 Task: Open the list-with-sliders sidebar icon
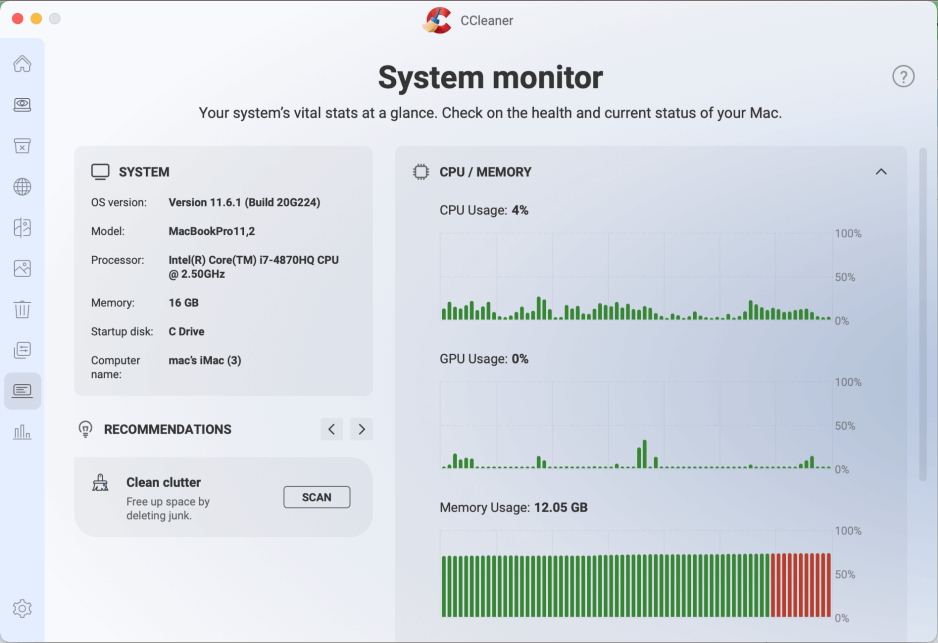[22, 350]
